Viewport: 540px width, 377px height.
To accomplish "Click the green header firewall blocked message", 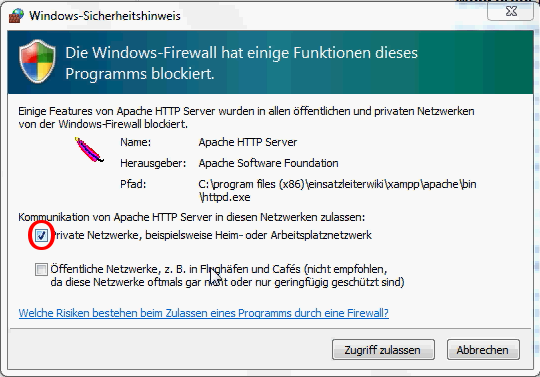I will (x=241, y=63).
